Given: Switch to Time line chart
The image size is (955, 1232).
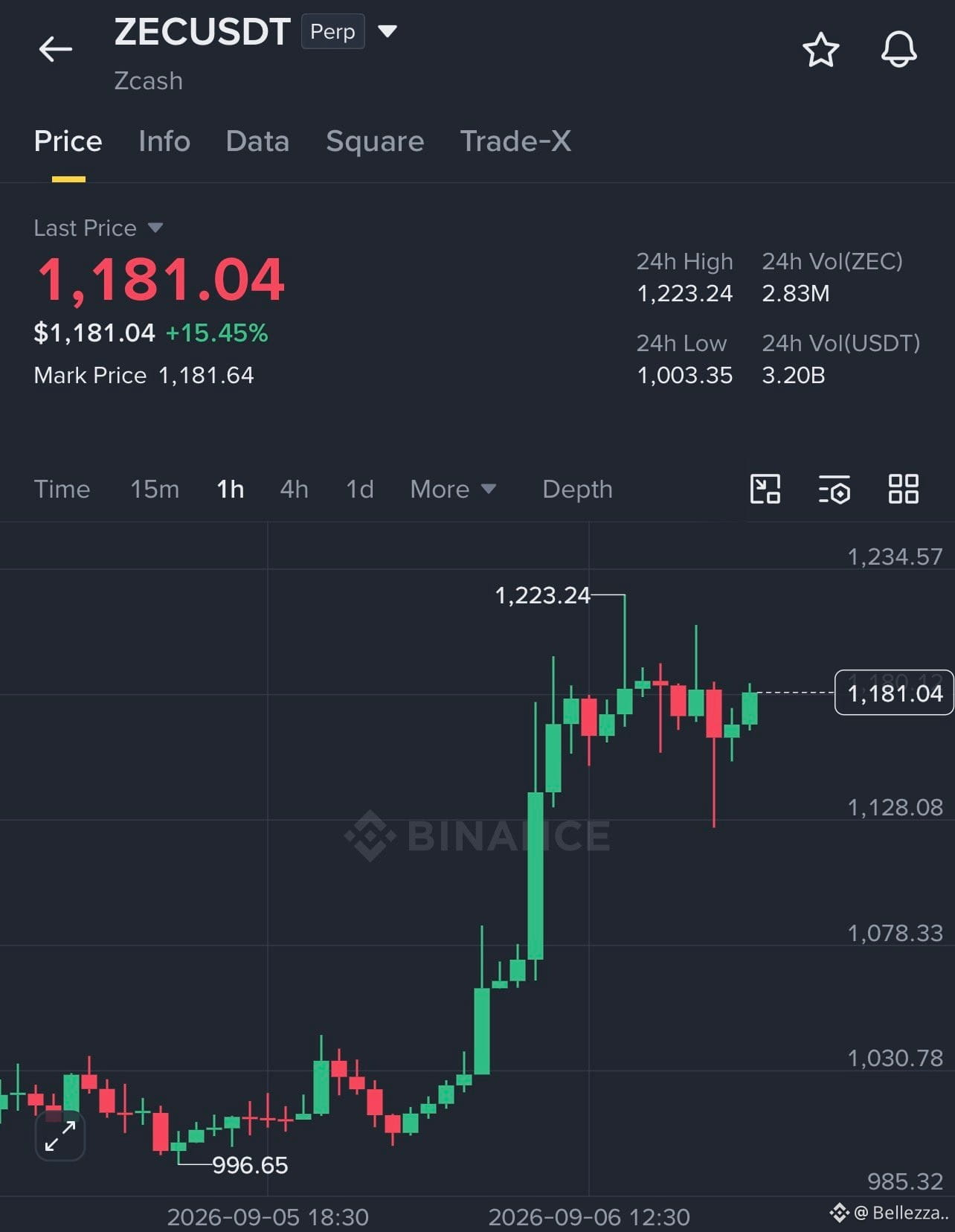Looking at the screenshot, I should pos(62,489).
